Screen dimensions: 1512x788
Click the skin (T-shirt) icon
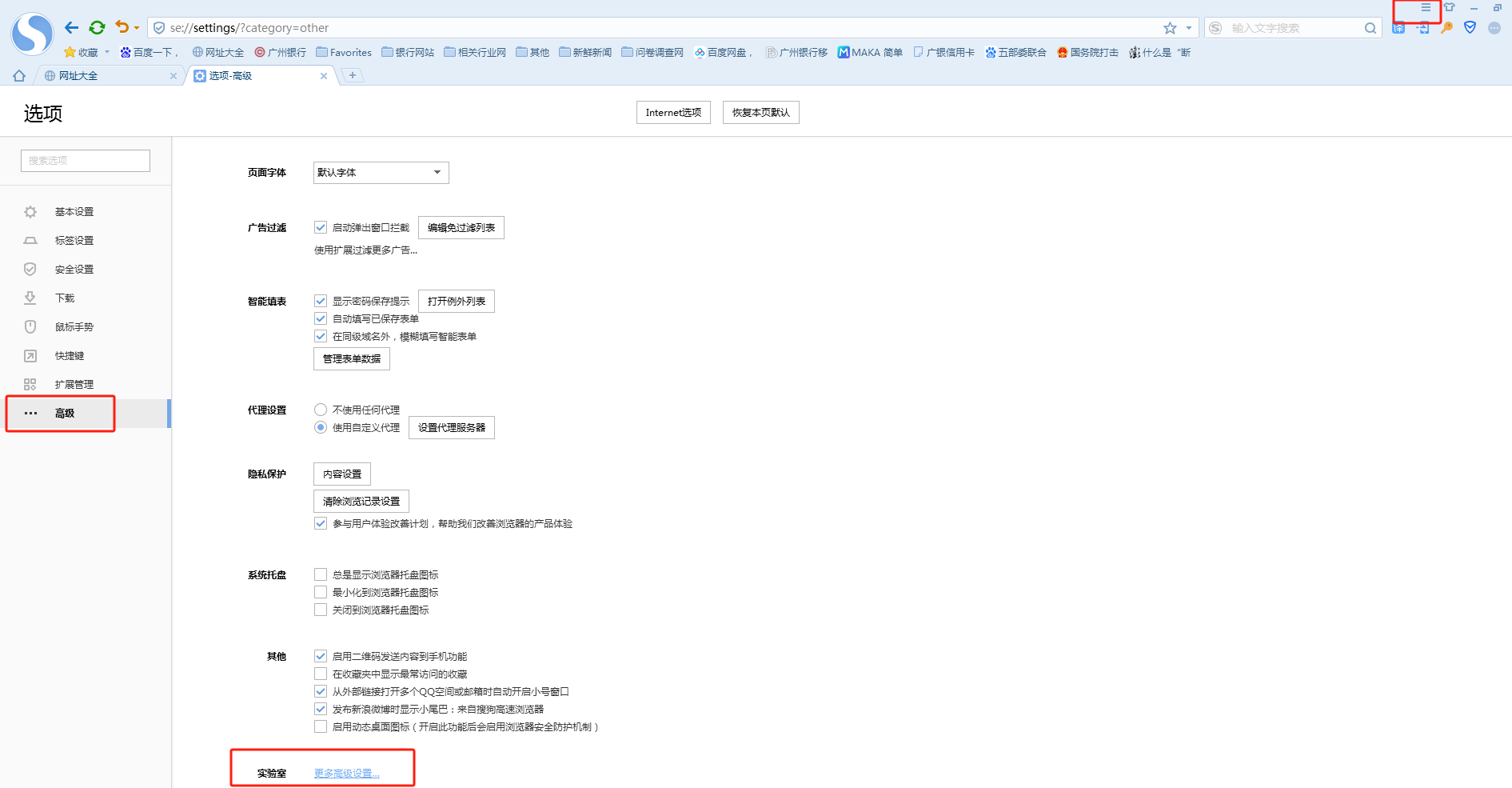1449,8
